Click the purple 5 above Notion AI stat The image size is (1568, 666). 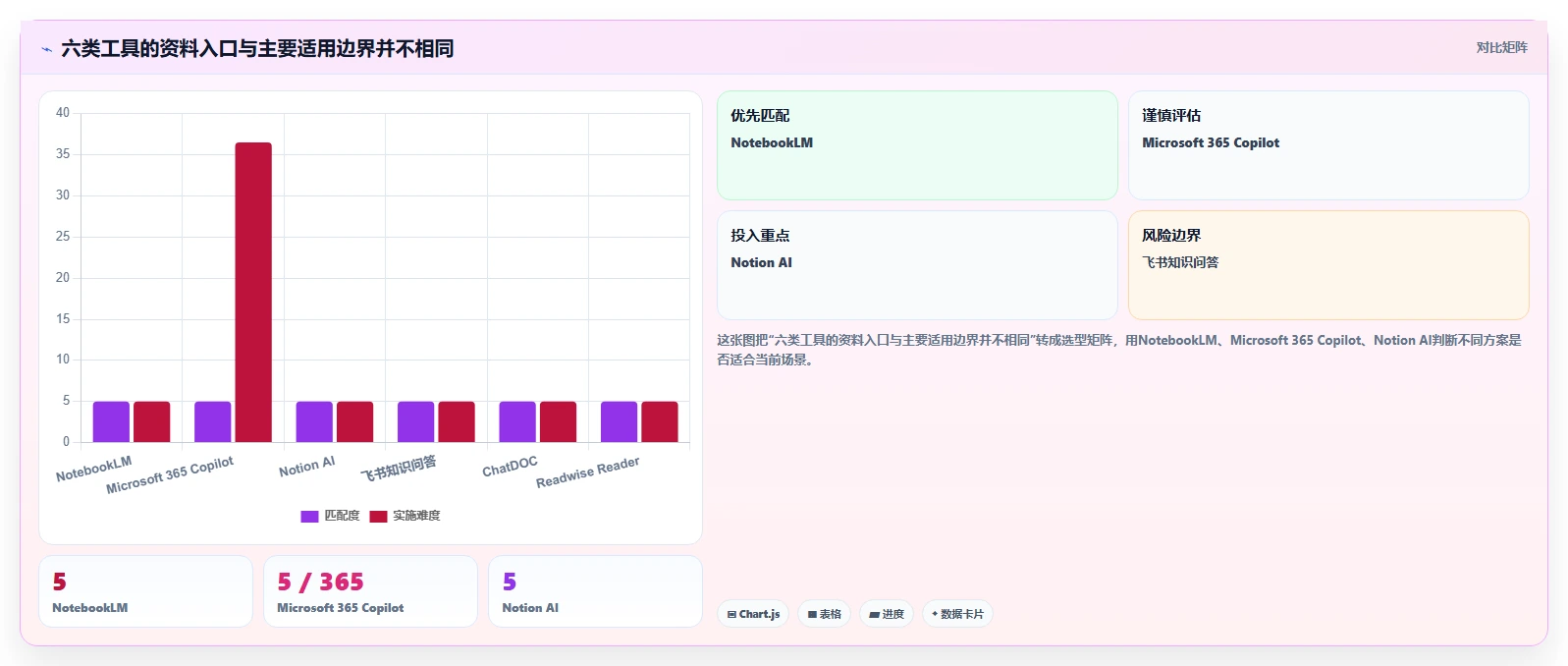[510, 583]
